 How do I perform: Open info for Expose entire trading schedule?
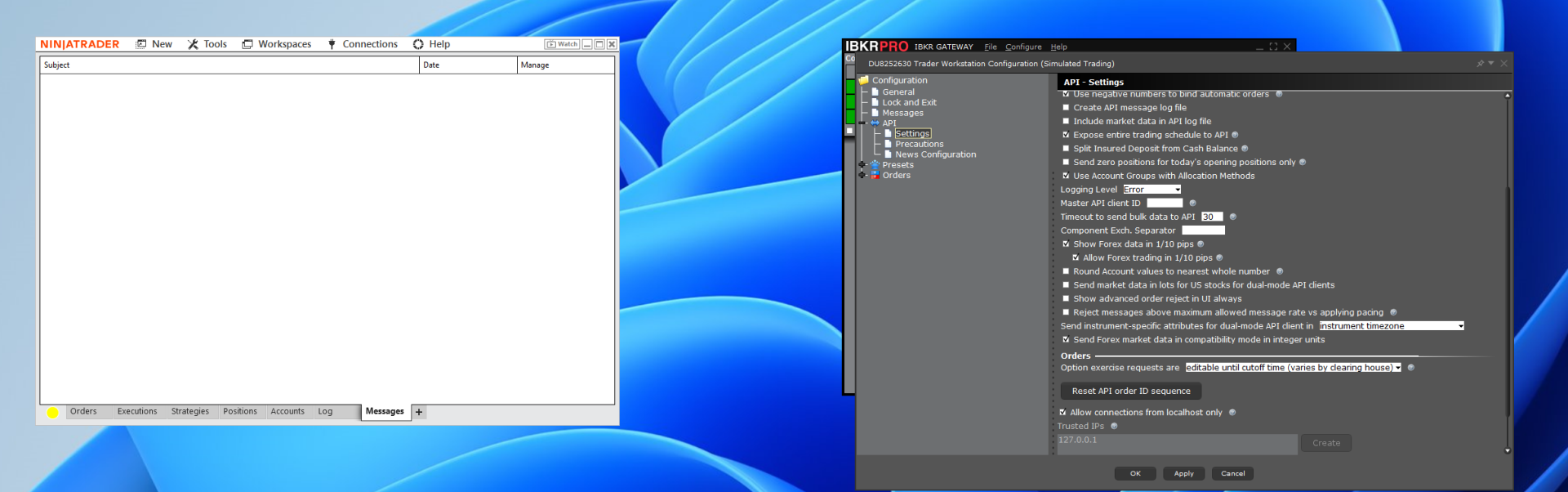1235,135
